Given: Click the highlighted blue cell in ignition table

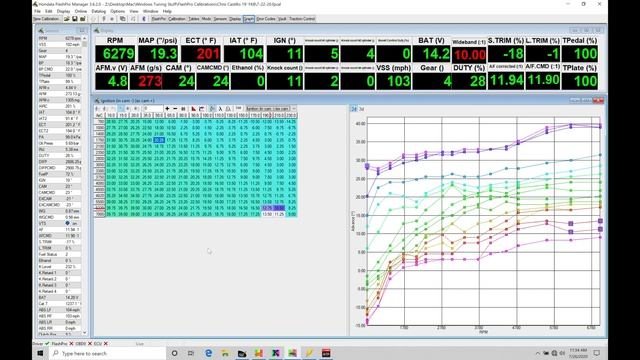Looking at the screenshot, I should (x=159, y=140).
